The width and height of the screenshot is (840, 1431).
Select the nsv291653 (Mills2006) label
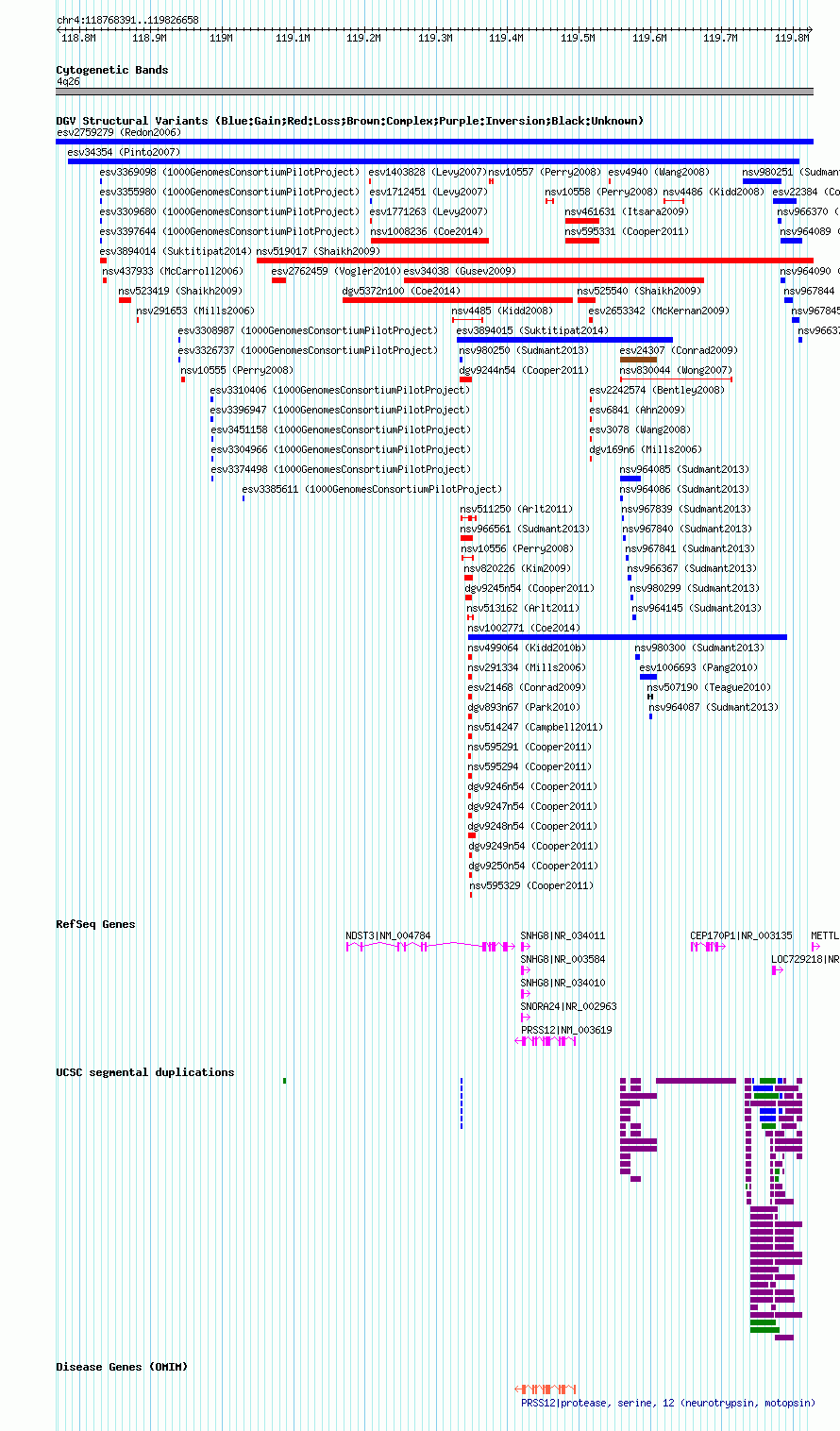click(195, 311)
